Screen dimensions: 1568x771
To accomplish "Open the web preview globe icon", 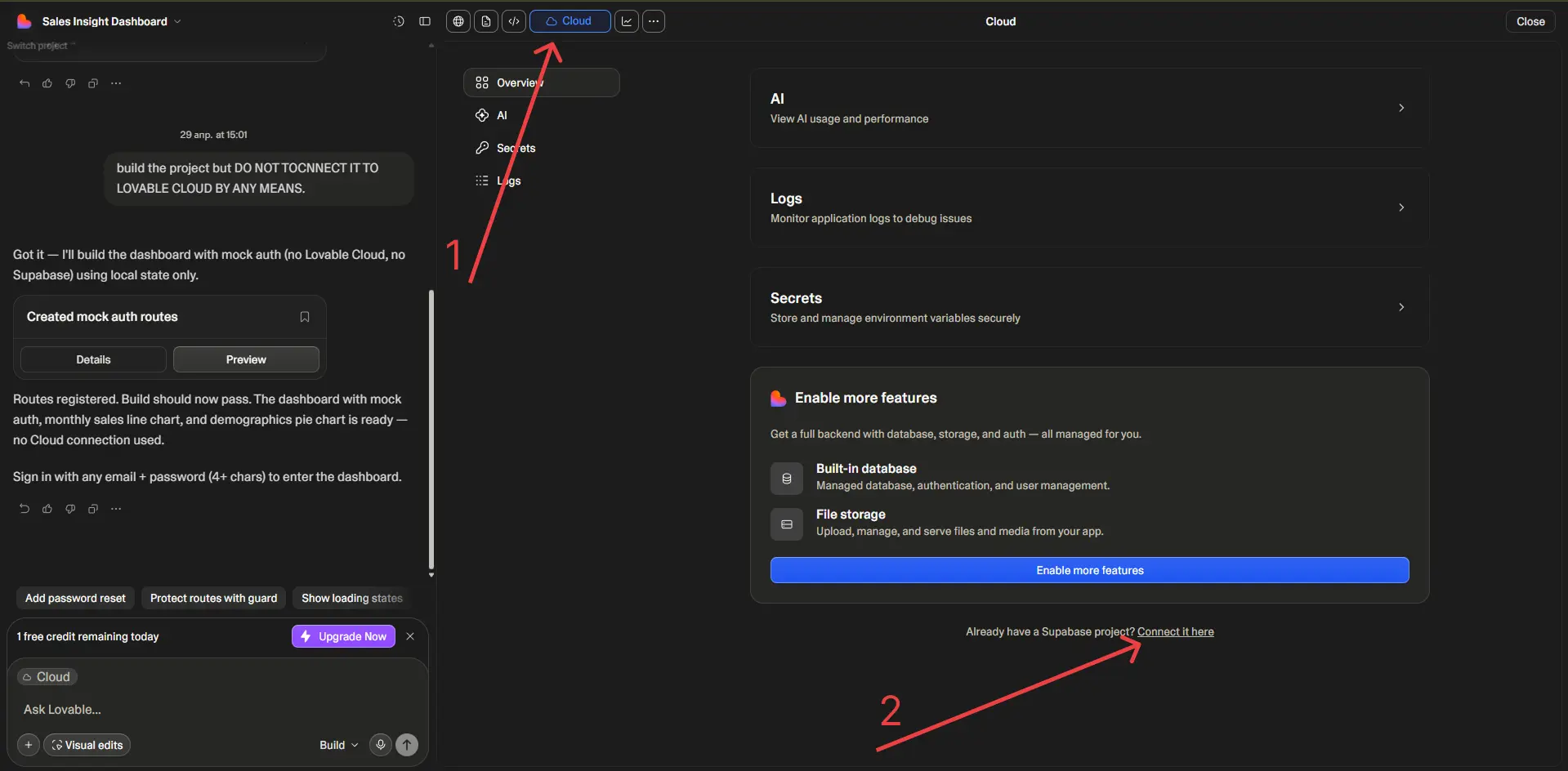I will (x=458, y=21).
